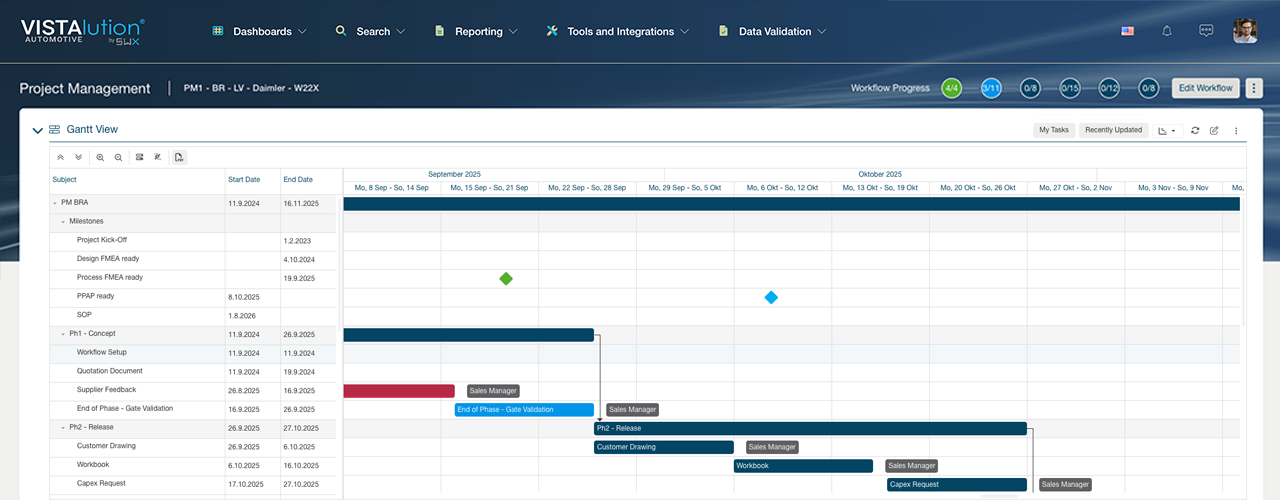Export the Gantt chart to PDF
The width and height of the screenshot is (1280, 500).
(179, 157)
